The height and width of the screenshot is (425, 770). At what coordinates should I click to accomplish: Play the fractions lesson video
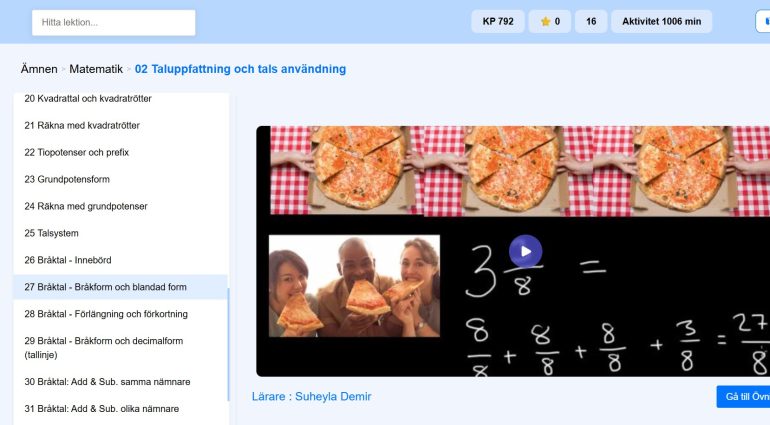525,250
